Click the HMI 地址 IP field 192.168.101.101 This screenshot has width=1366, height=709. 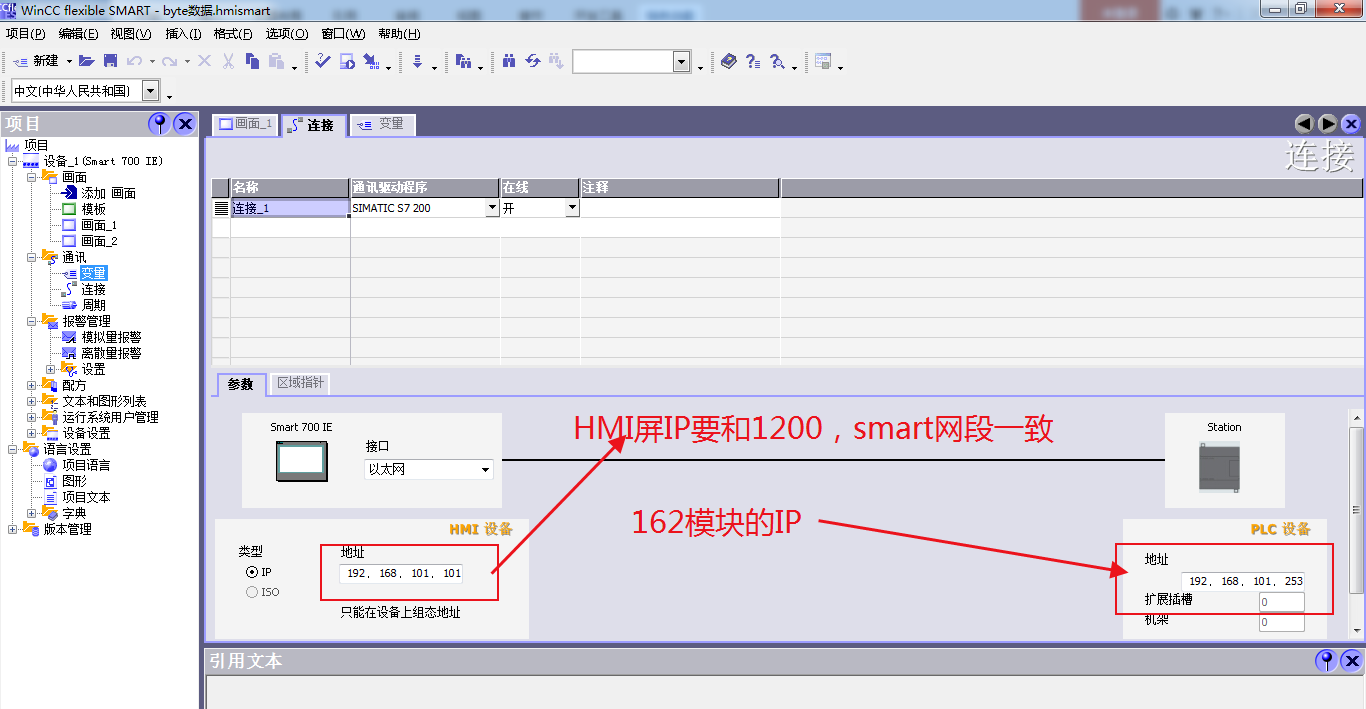click(402, 573)
